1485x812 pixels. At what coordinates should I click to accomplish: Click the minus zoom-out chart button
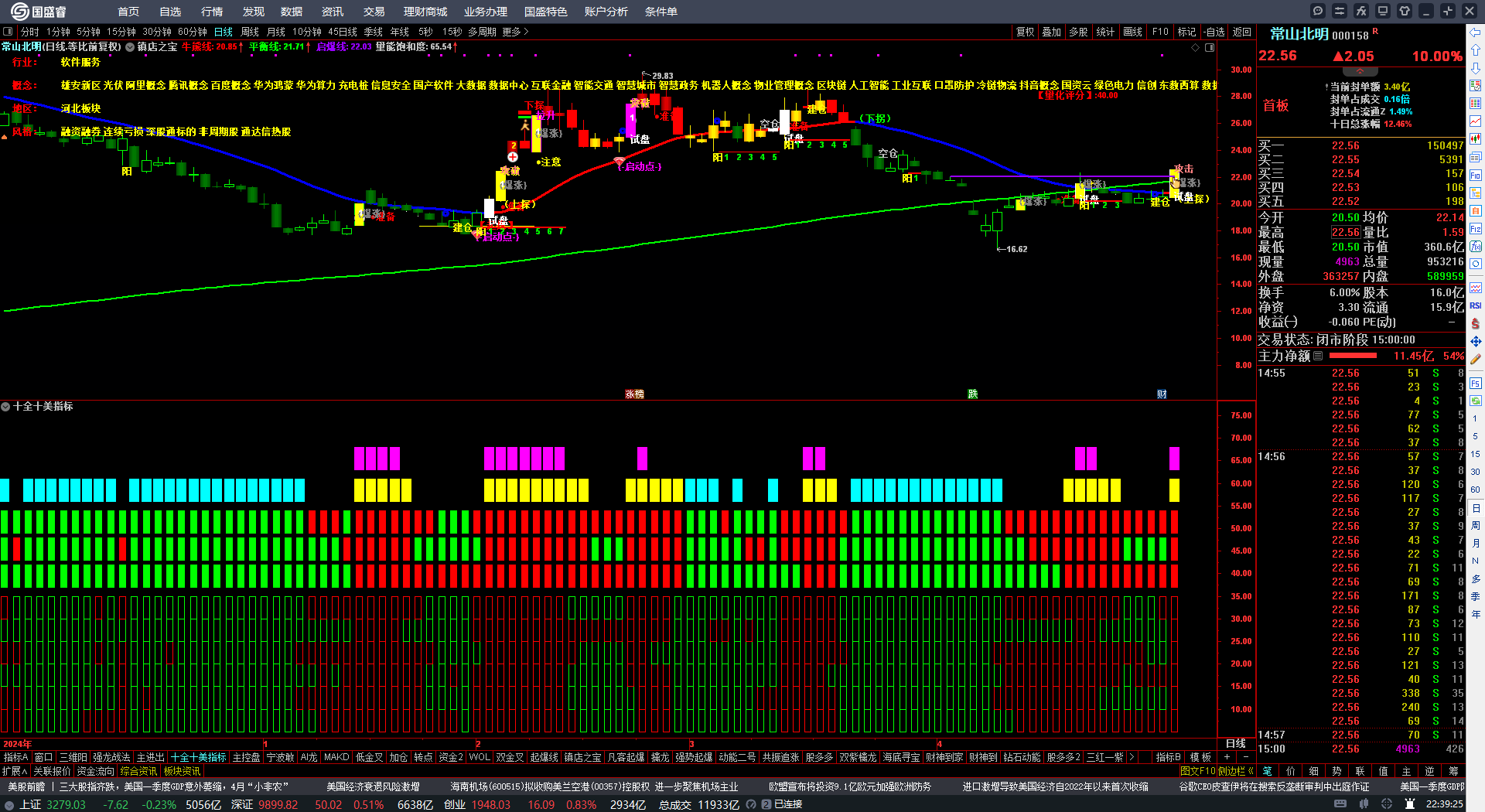click(1246, 757)
